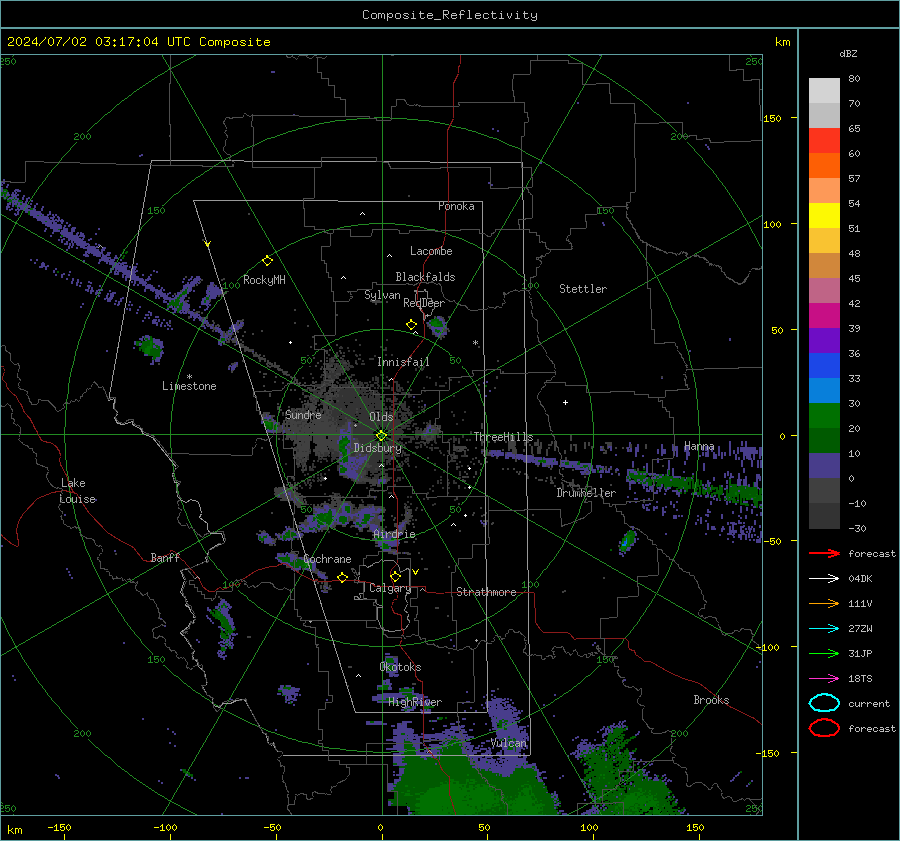Click the green echo cell south of Hanna
The image size is (900, 841).
pyautogui.click(x=627, y=540)
